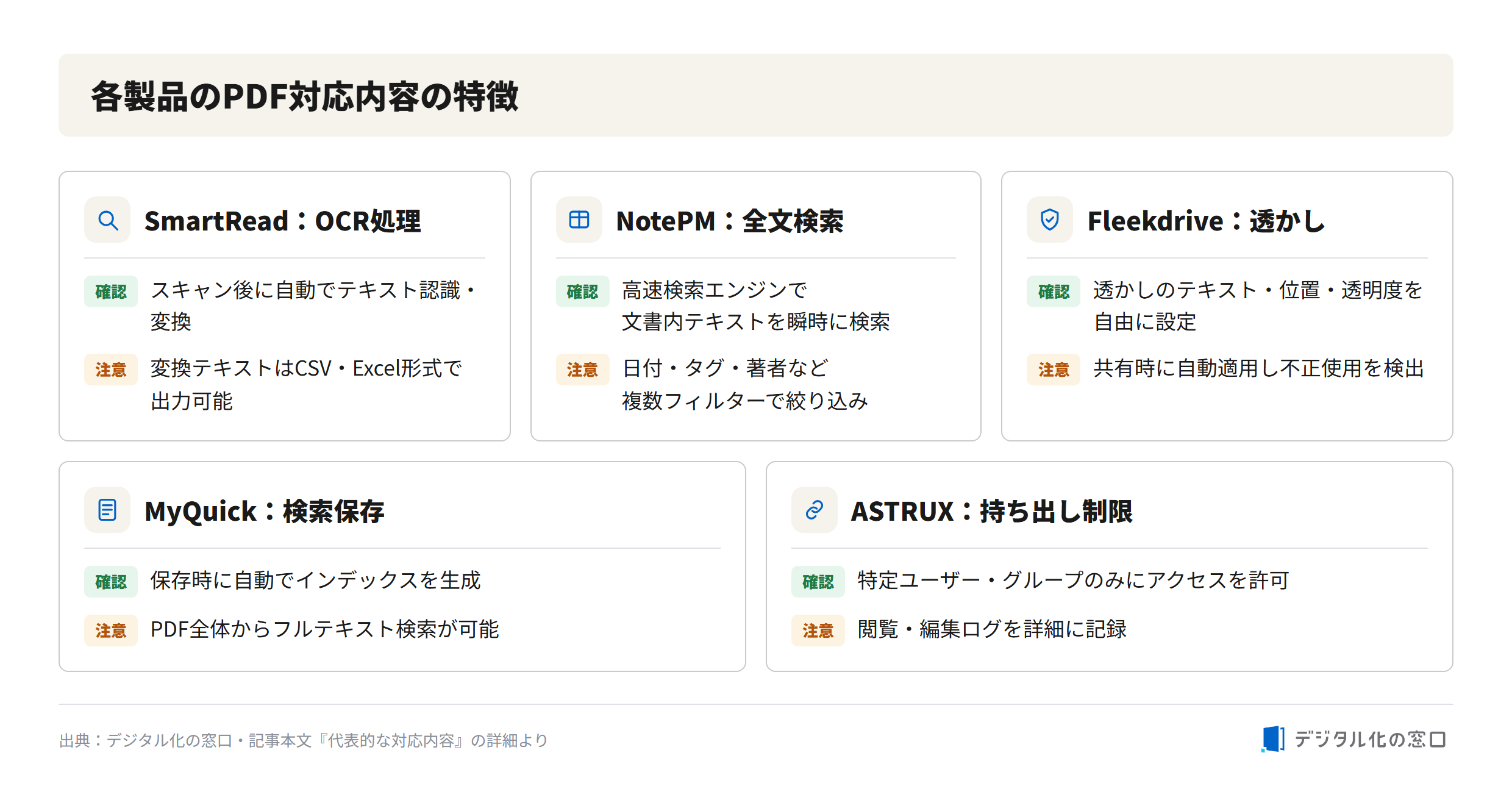Click text 共有時に自動適用し不正使用を検出
Image resolution: width=1512 pixels, height=811 pixels.
(1258, 368)
